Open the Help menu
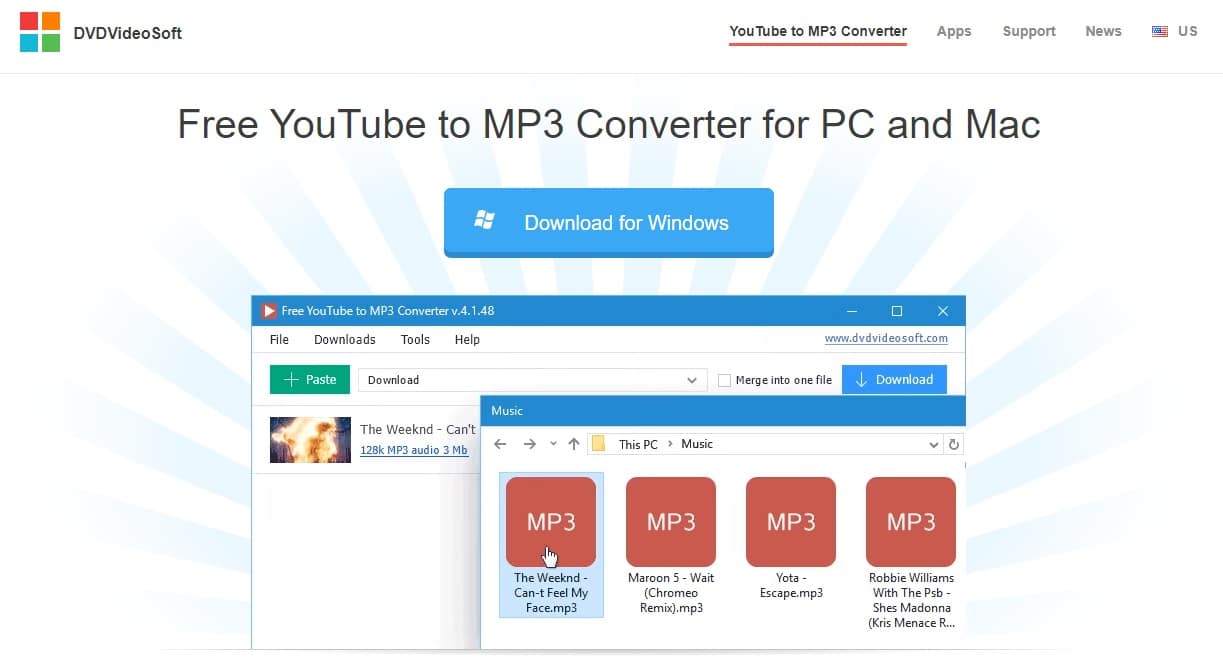The width and height of the screenshot is (1223, 657). coord(467,340)
